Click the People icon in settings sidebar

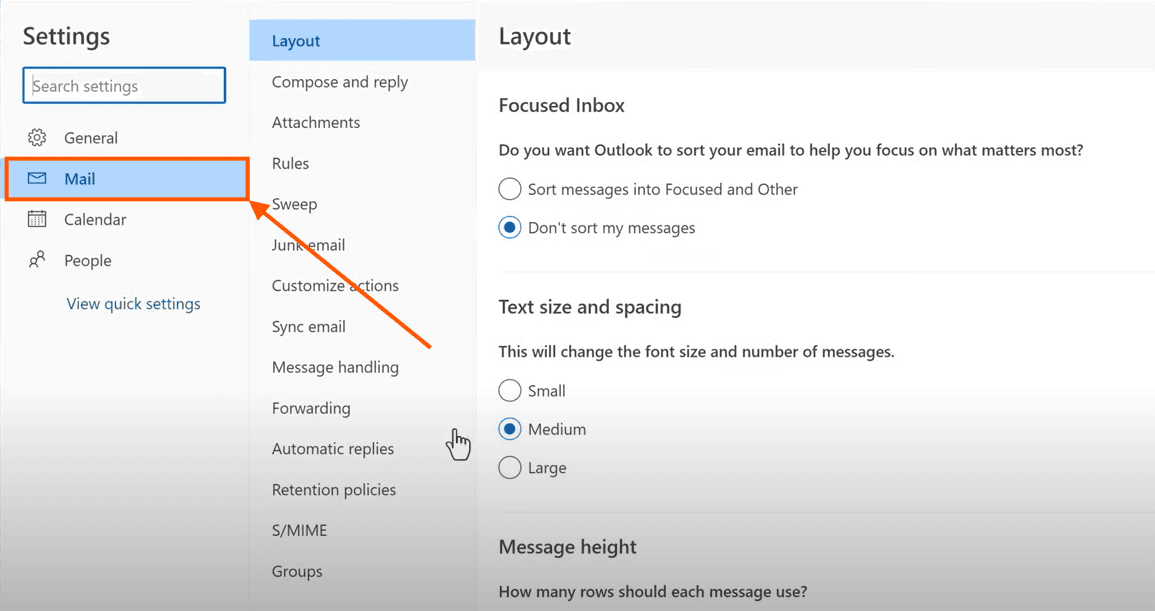click(x=37, y=260)
